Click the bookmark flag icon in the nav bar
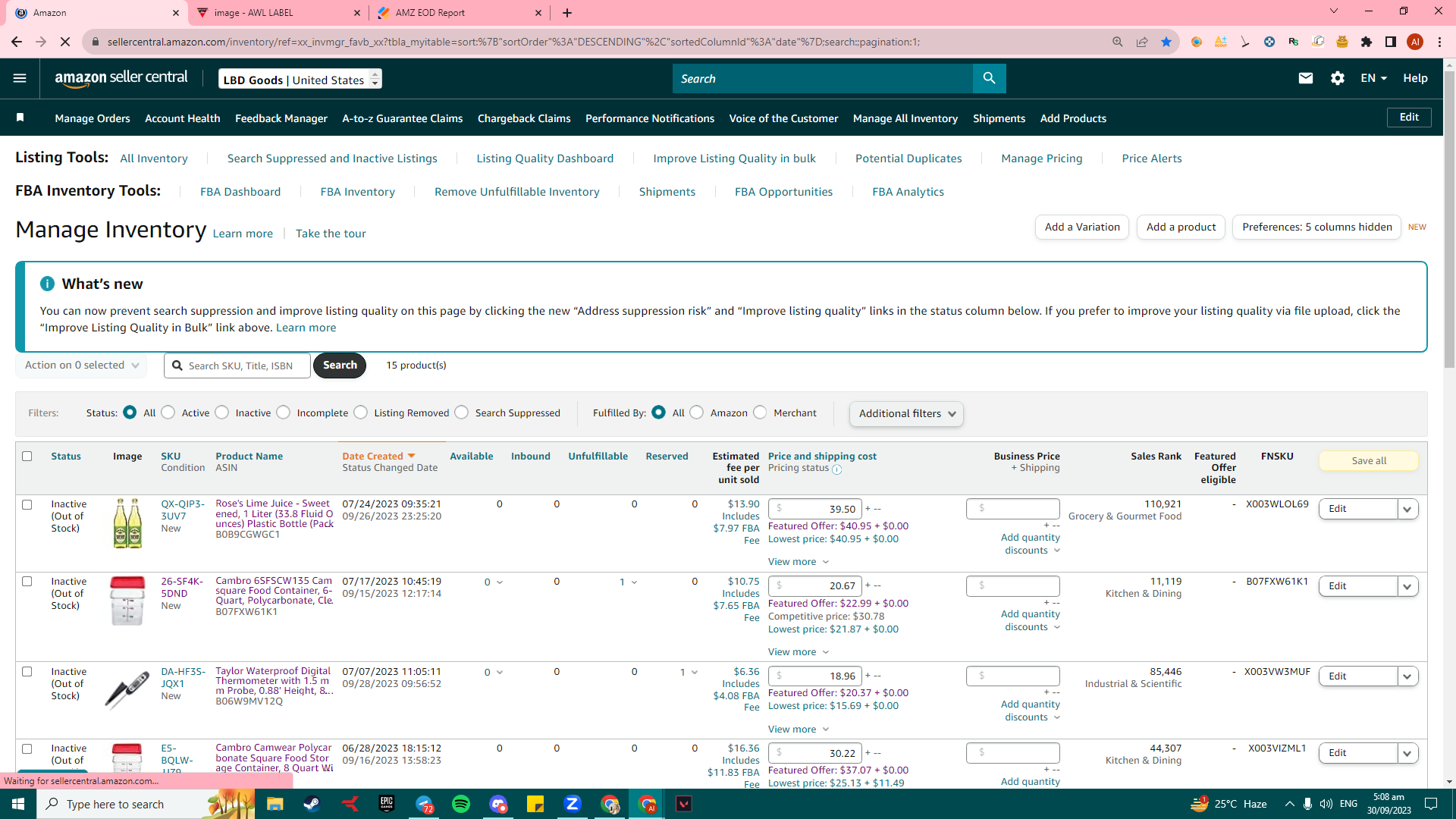 20,118
